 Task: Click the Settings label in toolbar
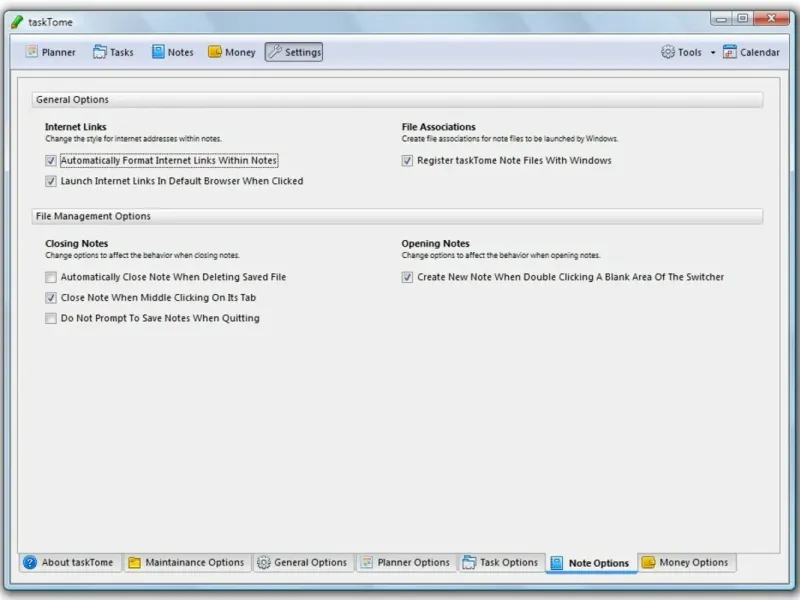(x=303, y=52)
